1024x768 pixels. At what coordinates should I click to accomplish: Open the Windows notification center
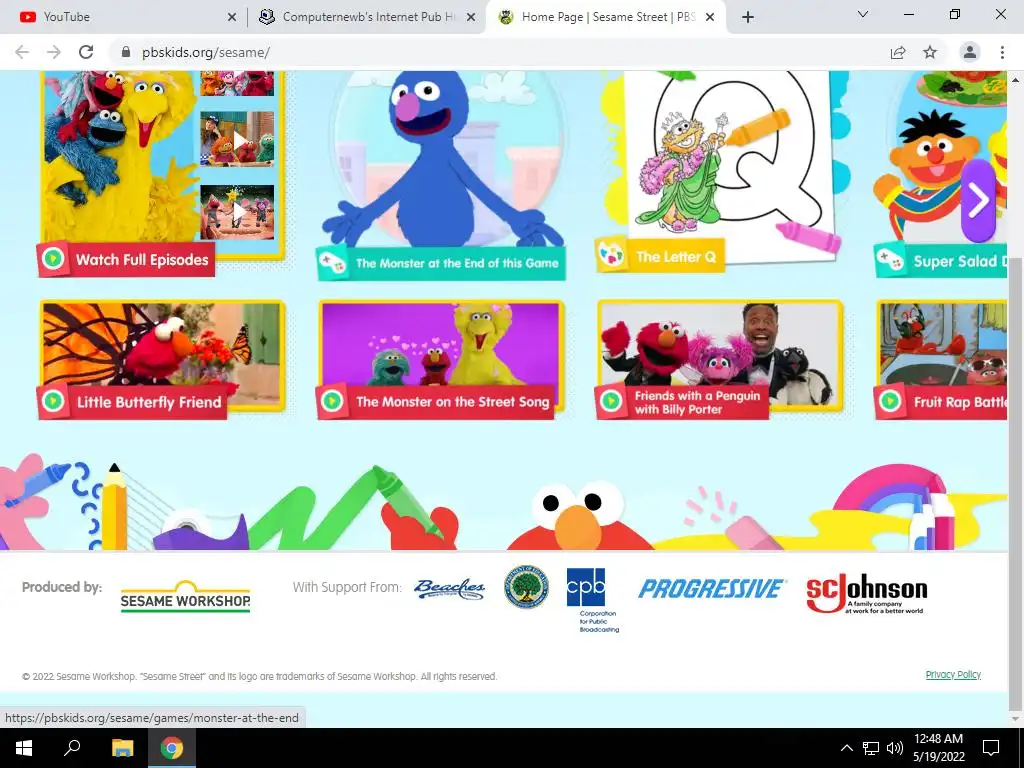coord(991,748)
